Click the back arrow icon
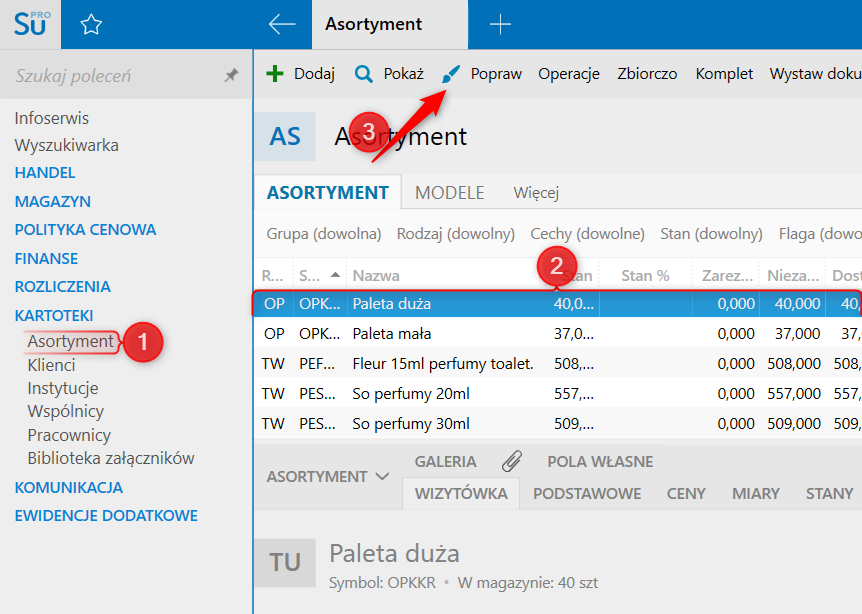The height and width of the screenshot is (614, 862). (x=282, y=25)
